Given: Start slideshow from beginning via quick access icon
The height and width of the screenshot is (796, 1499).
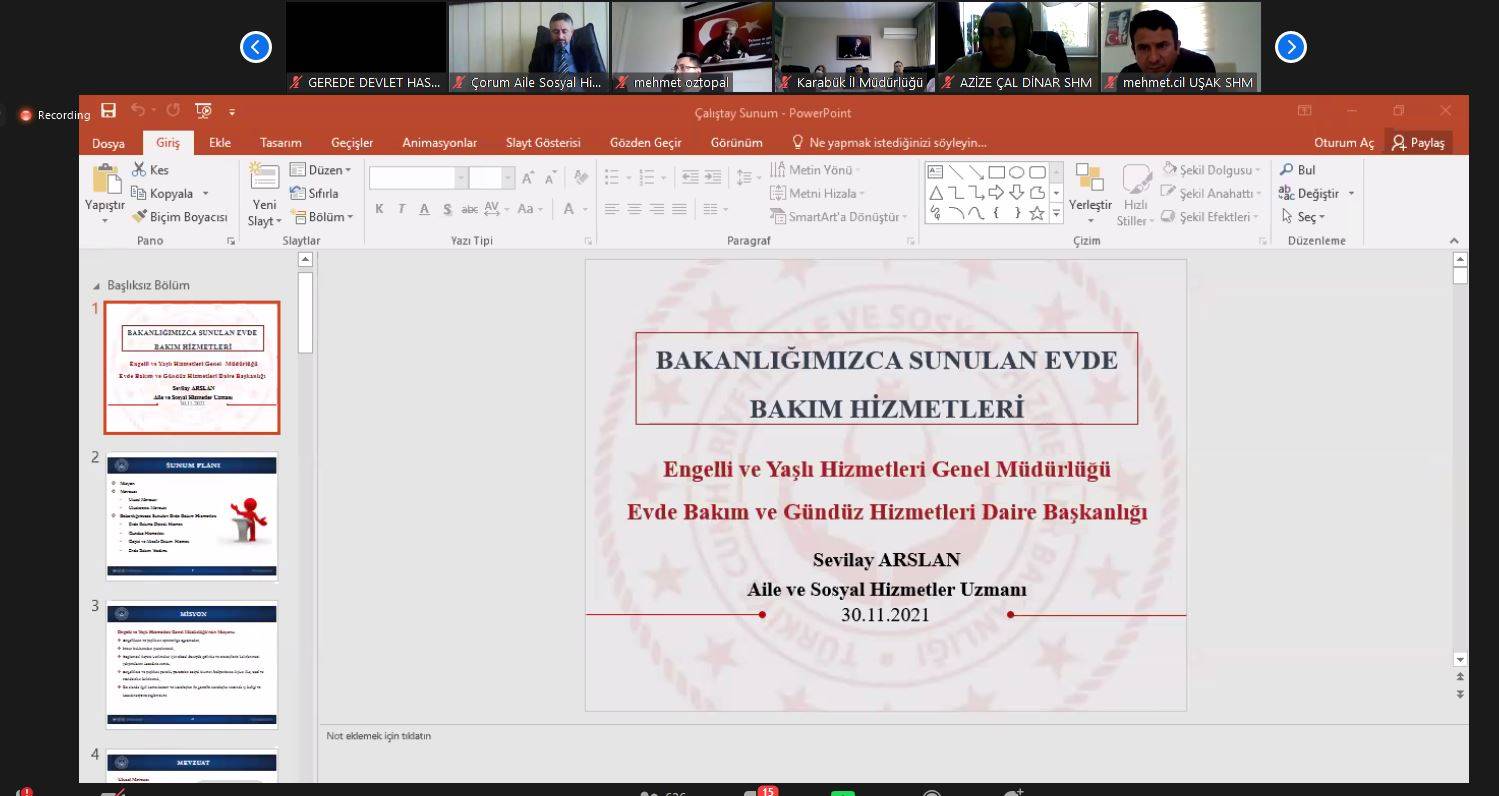Looking at the screenshot, I should [x=204, y=111].
